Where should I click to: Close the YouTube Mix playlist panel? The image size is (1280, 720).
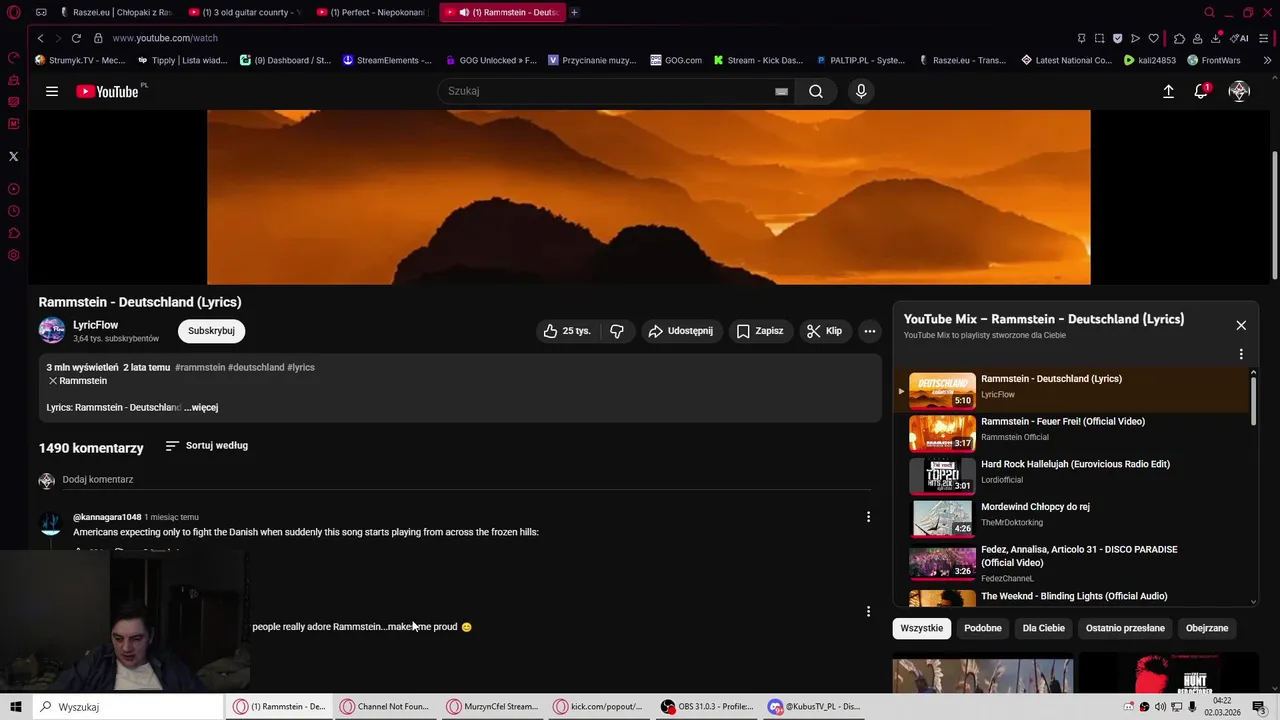[x=1241, y=325]
